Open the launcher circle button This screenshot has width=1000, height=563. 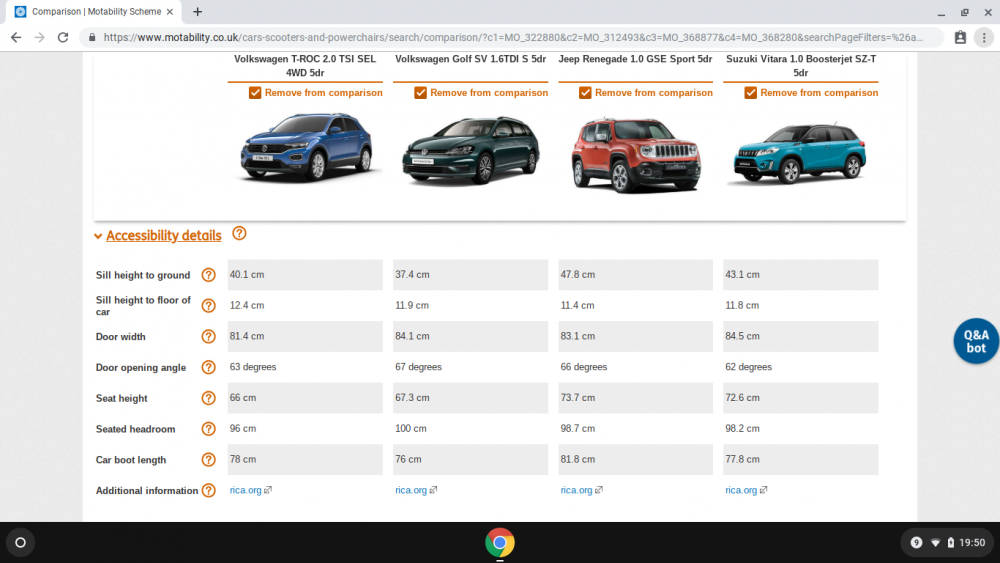[20, 543]
